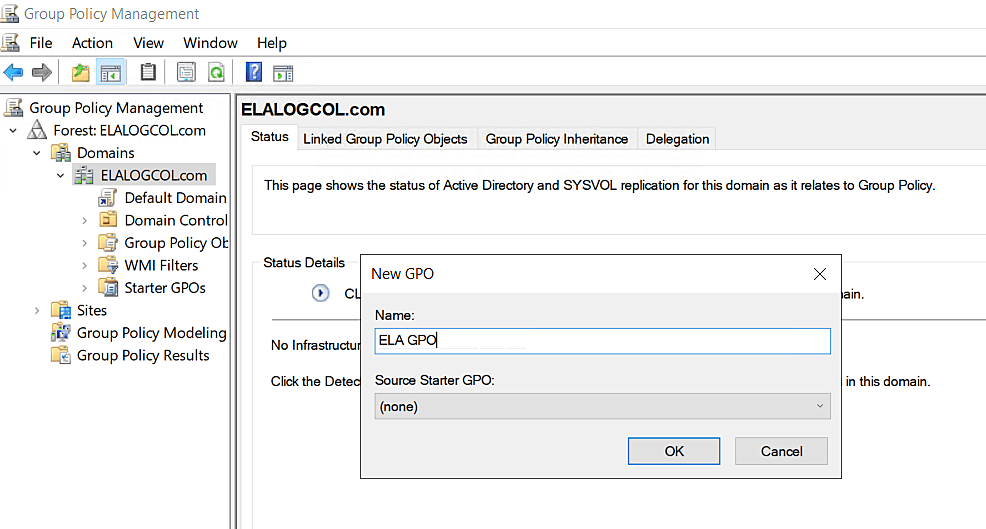This screenshot has width=986, height=529.
Task: Expand the WMI Filters node
Action: tap(85, 266)
